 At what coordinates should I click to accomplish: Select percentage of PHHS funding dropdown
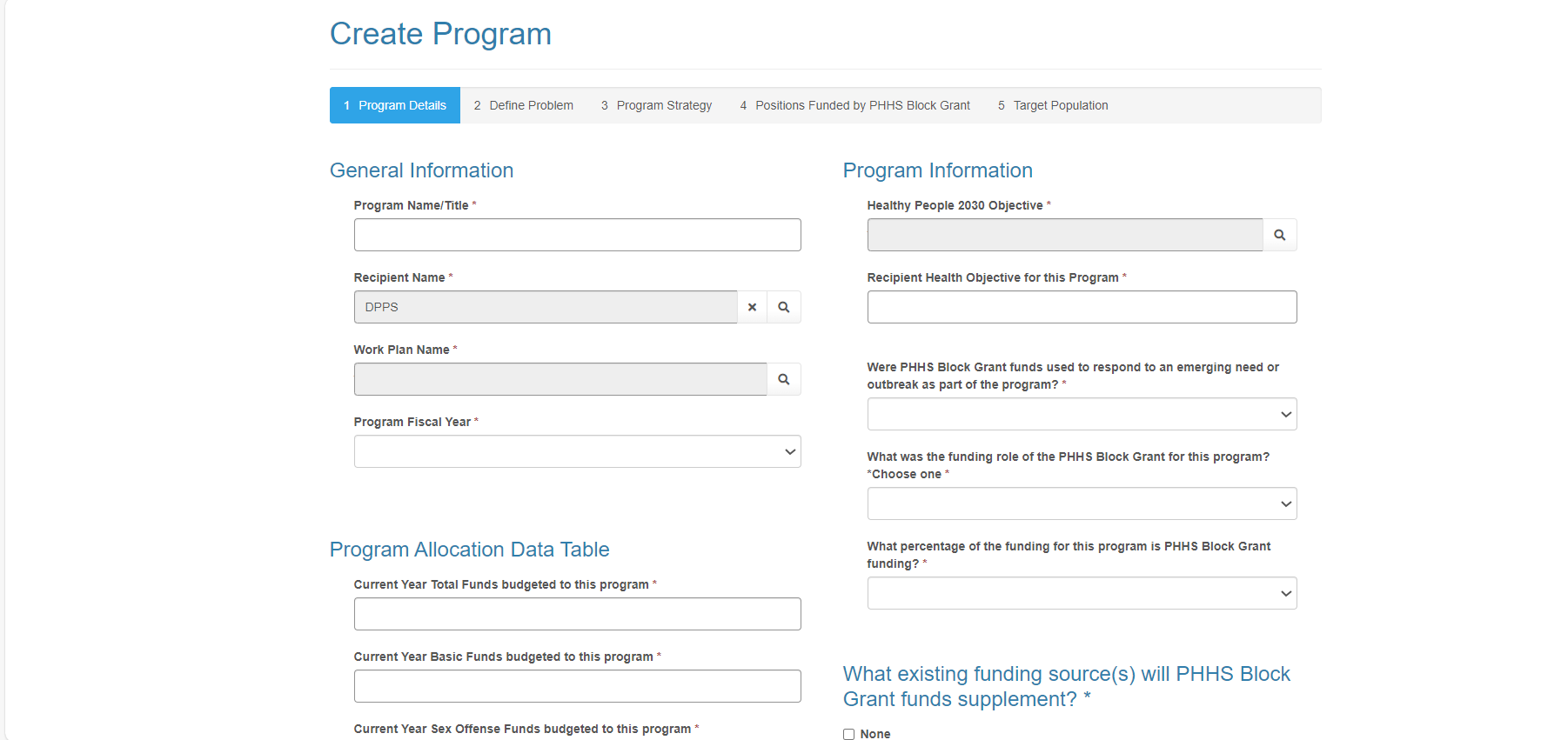click(1082, 593)
